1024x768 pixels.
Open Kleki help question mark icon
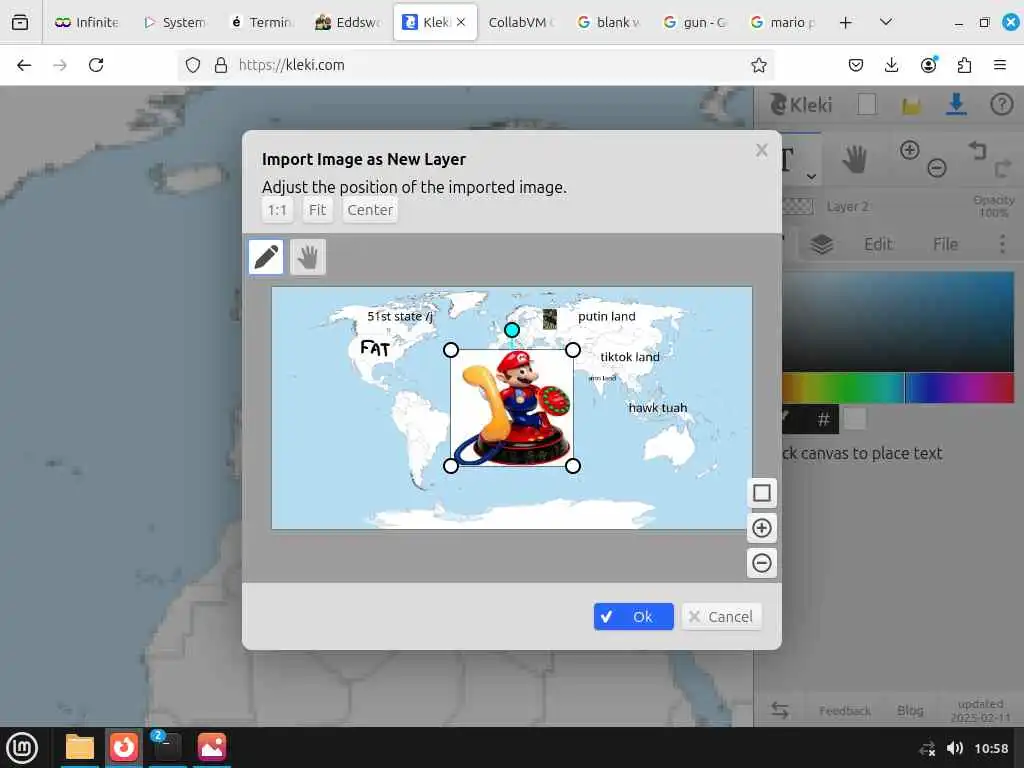pos(1001,104)
